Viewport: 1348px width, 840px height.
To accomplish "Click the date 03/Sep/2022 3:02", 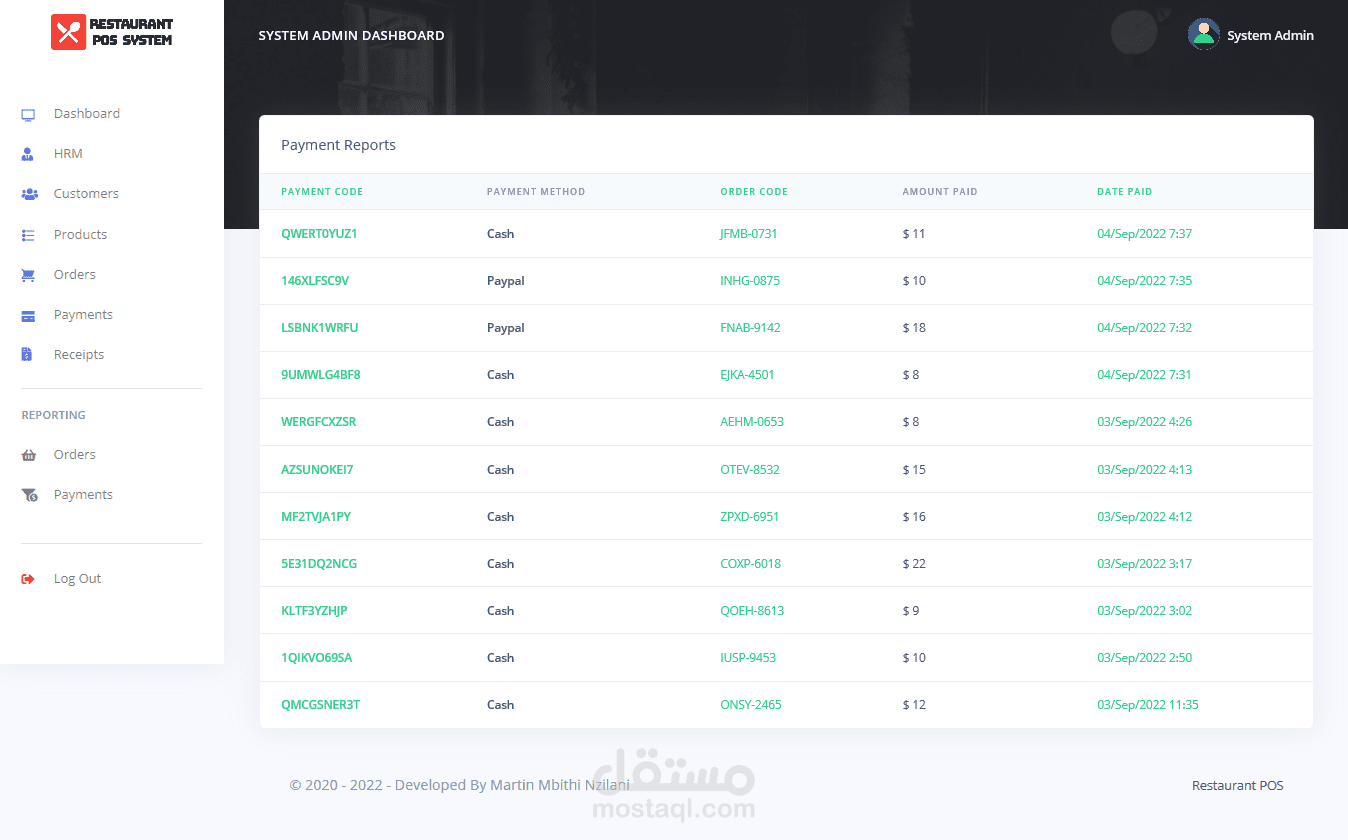I will pyautogui.click(x=1144, y=611).
